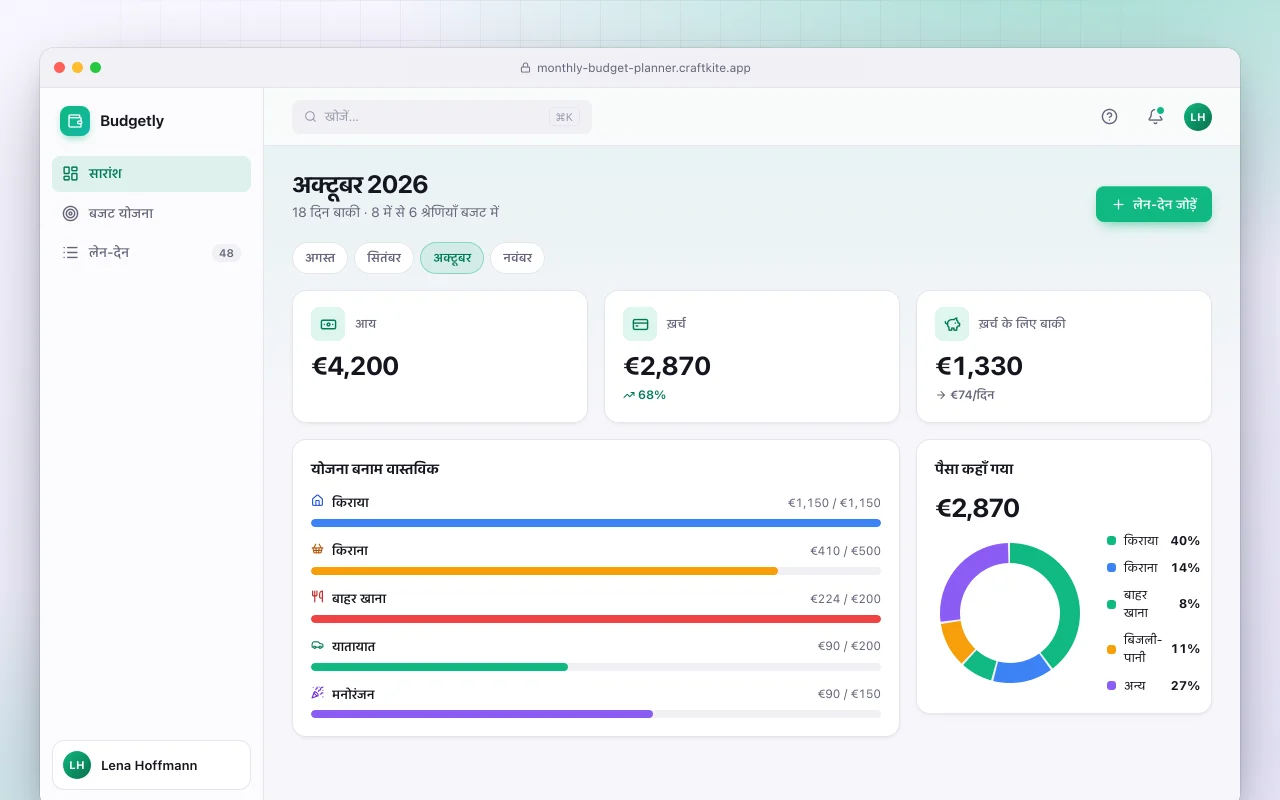The width and height of the screenshot is (1280, 800).
Task: Switch to the नवंबर month tab
Action: (517, 258)
